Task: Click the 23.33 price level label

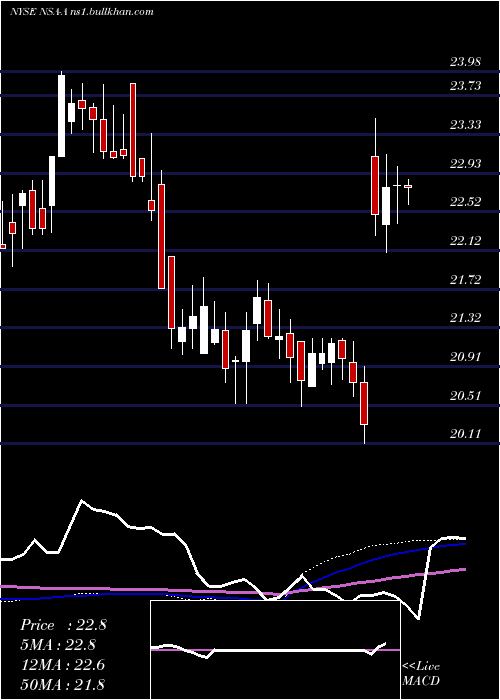Action: coord(465,125)
